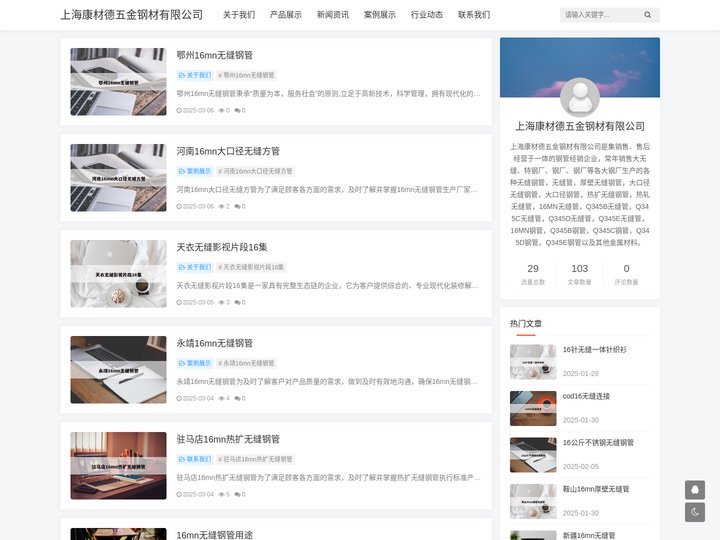Click thumbnail of 鞍山16mn厚壁无缝管 hot article
This screenshot has width=720, height=540.
coord(533,501)
